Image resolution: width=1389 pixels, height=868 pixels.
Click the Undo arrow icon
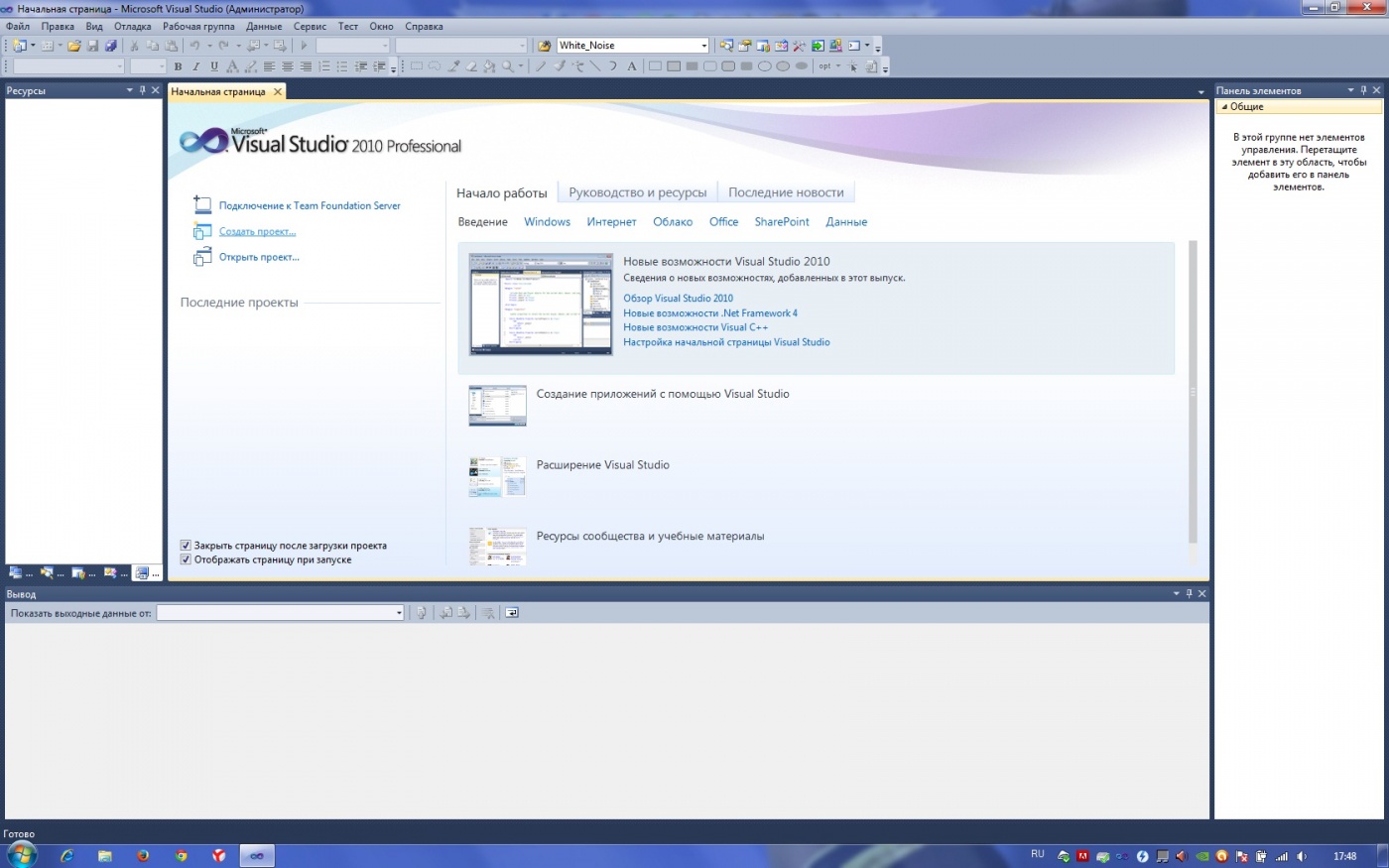(x=194, y=46)
